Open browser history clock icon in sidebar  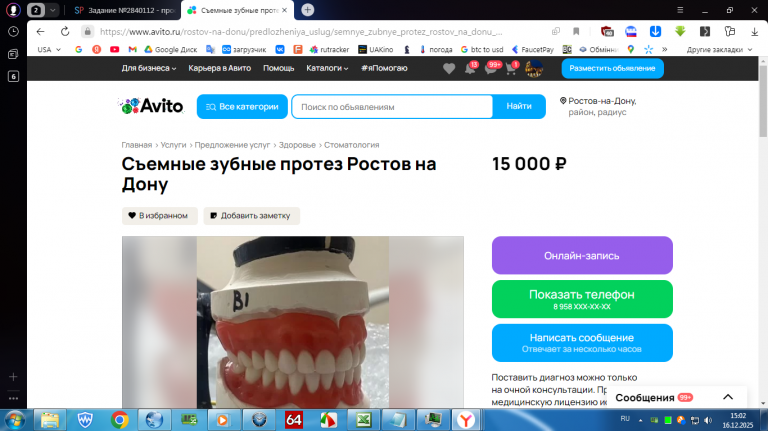13,31
